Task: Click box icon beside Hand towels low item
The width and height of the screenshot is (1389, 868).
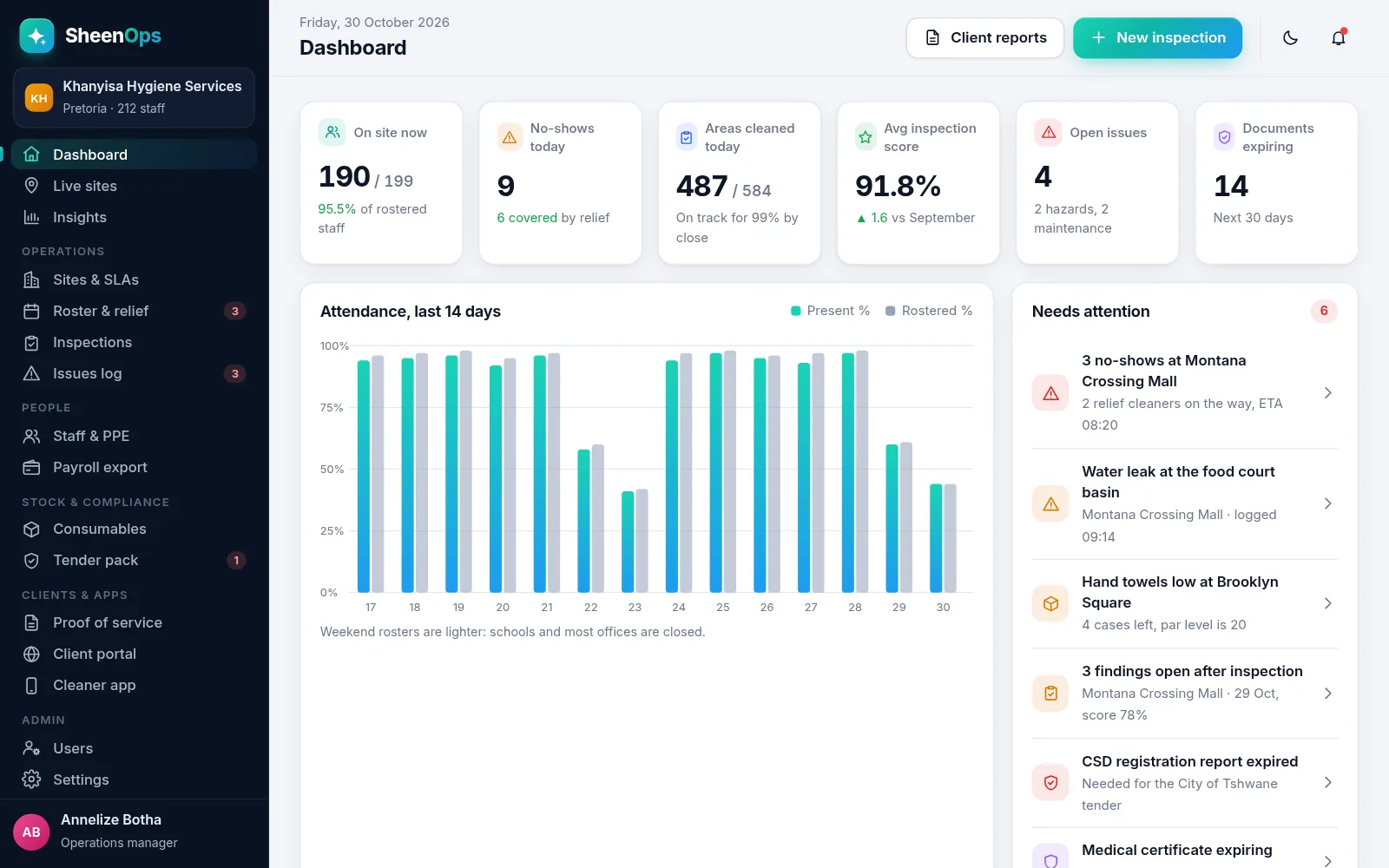Action: click(x=1050, y=603)
